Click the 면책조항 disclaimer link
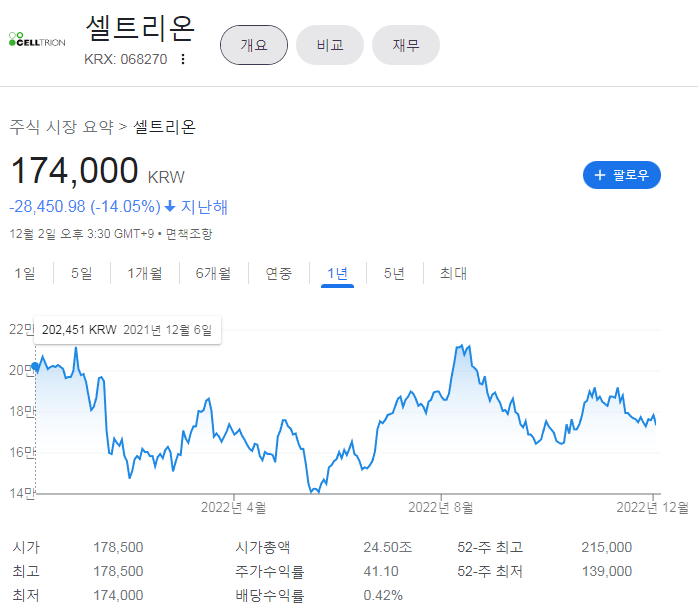Viewport: 698px width, 616px height. (189, 234)
